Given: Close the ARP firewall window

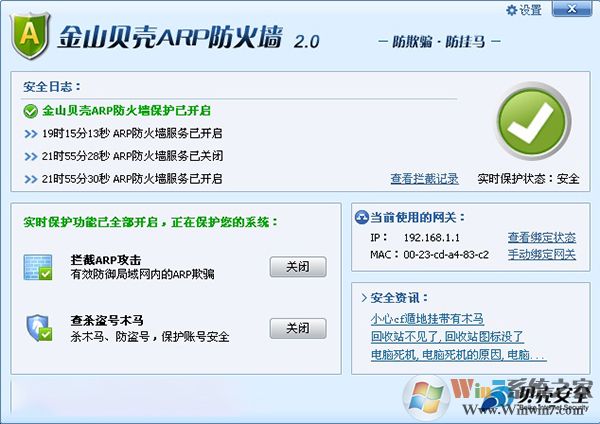Looking at the screenshot, I should tap(572, 9).
